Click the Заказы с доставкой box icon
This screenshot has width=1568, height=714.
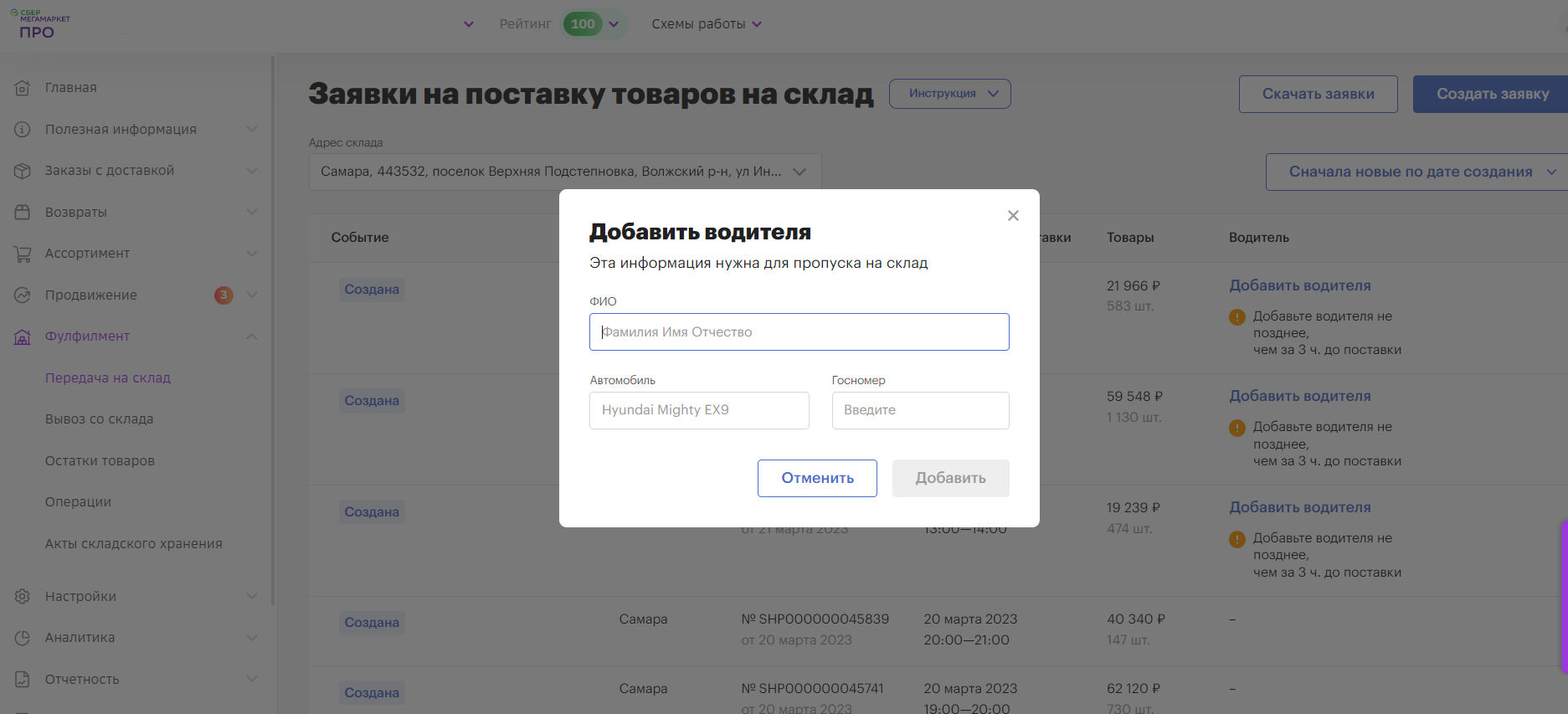(x=23, y=171)
